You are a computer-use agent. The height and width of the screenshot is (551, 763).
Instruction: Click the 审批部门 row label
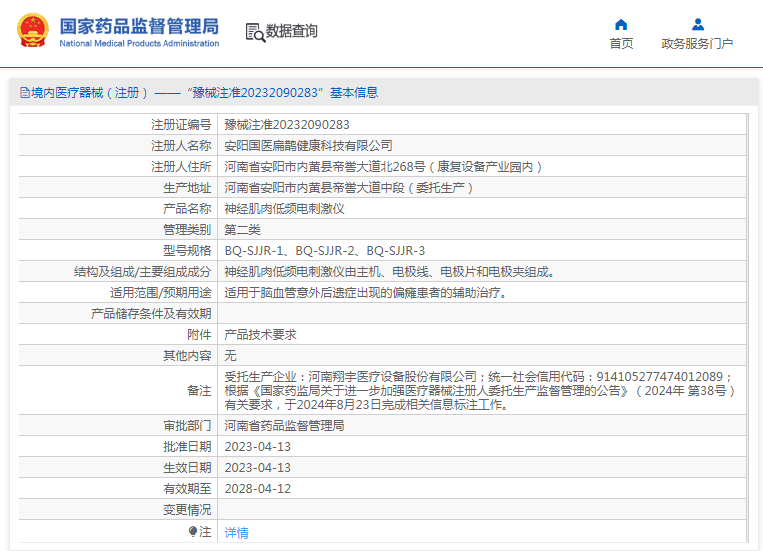[187, 426]
